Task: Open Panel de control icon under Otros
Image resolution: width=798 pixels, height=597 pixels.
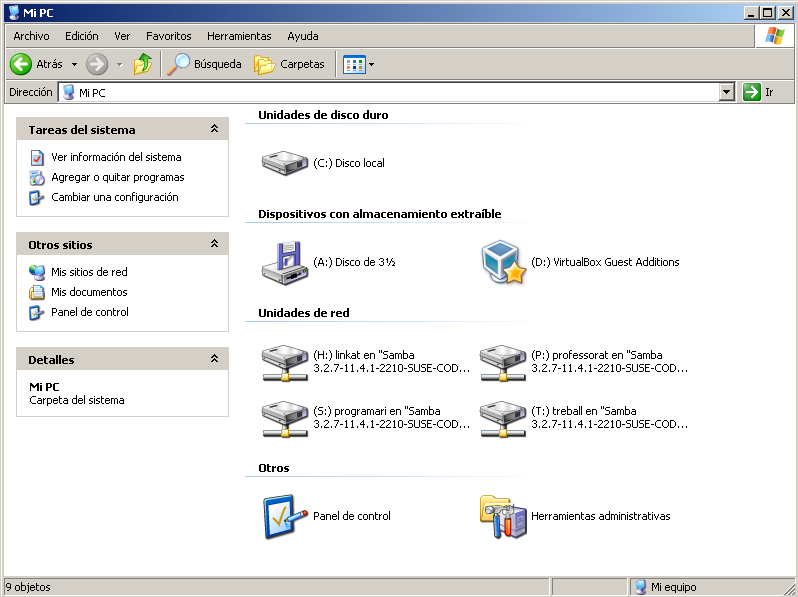Action: pos(285,516)
